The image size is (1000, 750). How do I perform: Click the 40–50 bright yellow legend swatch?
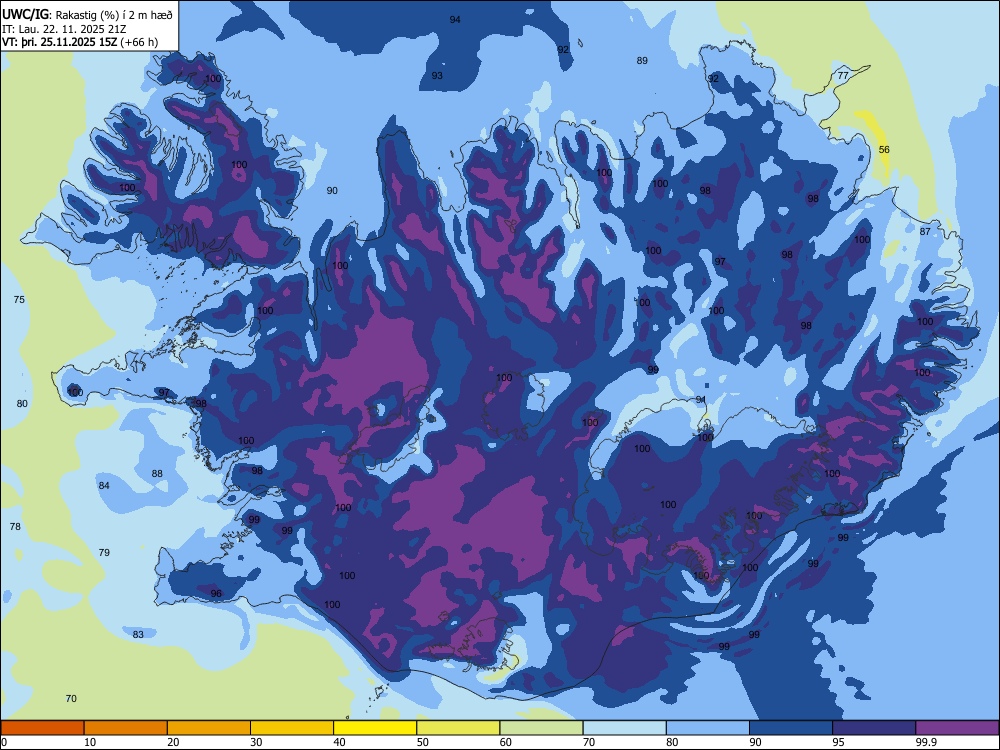click(375, 728)
